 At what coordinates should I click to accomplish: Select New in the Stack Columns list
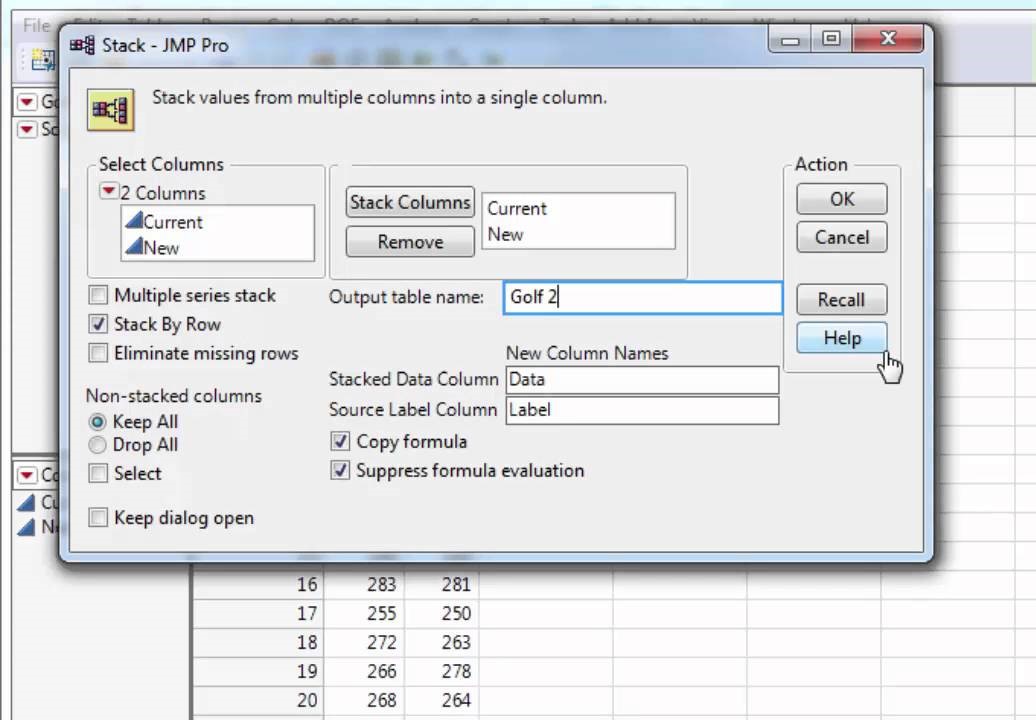coord(505,234)
